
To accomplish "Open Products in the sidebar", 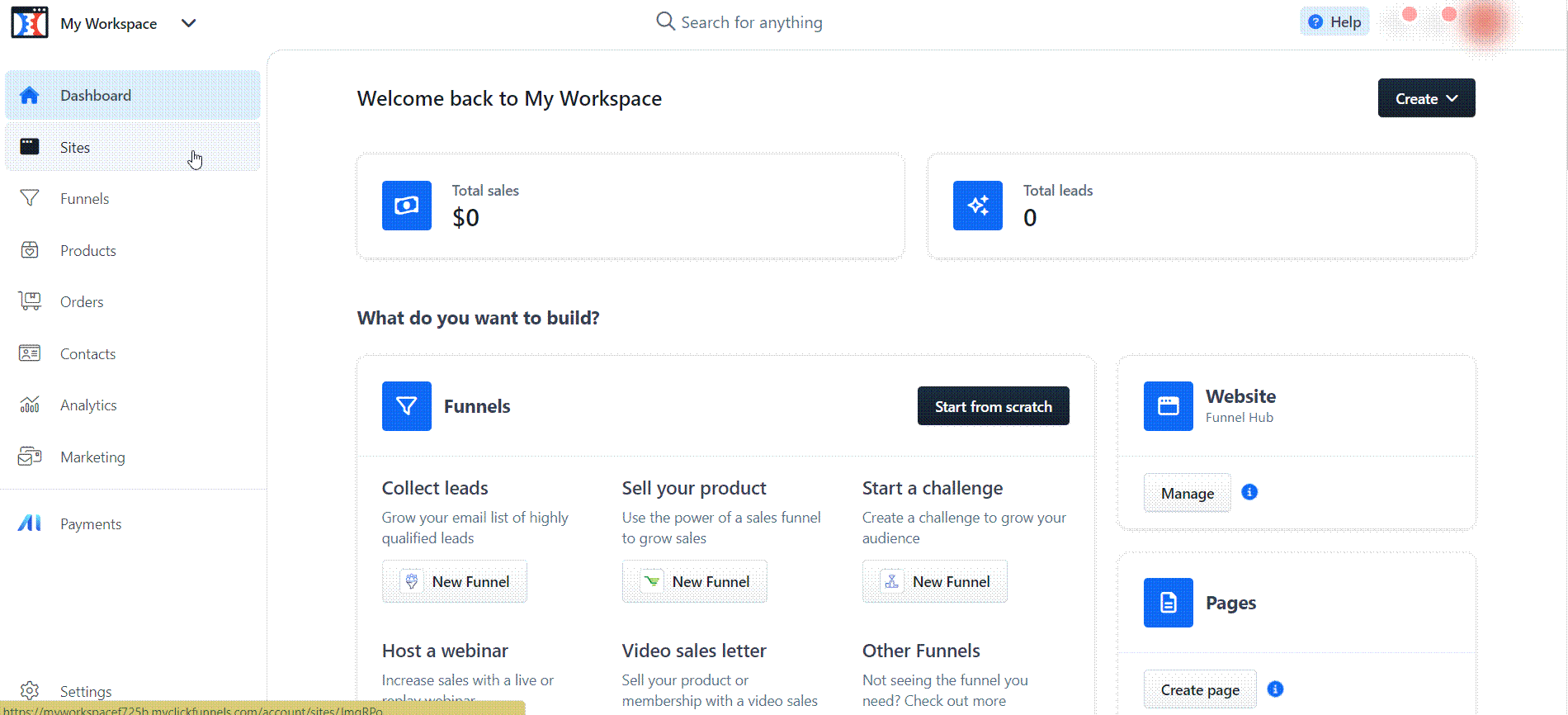I will (x=133, y=250).
